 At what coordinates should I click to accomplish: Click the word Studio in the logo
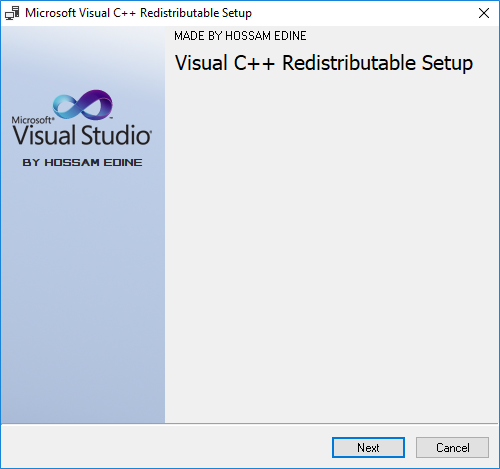pos(116,135)
